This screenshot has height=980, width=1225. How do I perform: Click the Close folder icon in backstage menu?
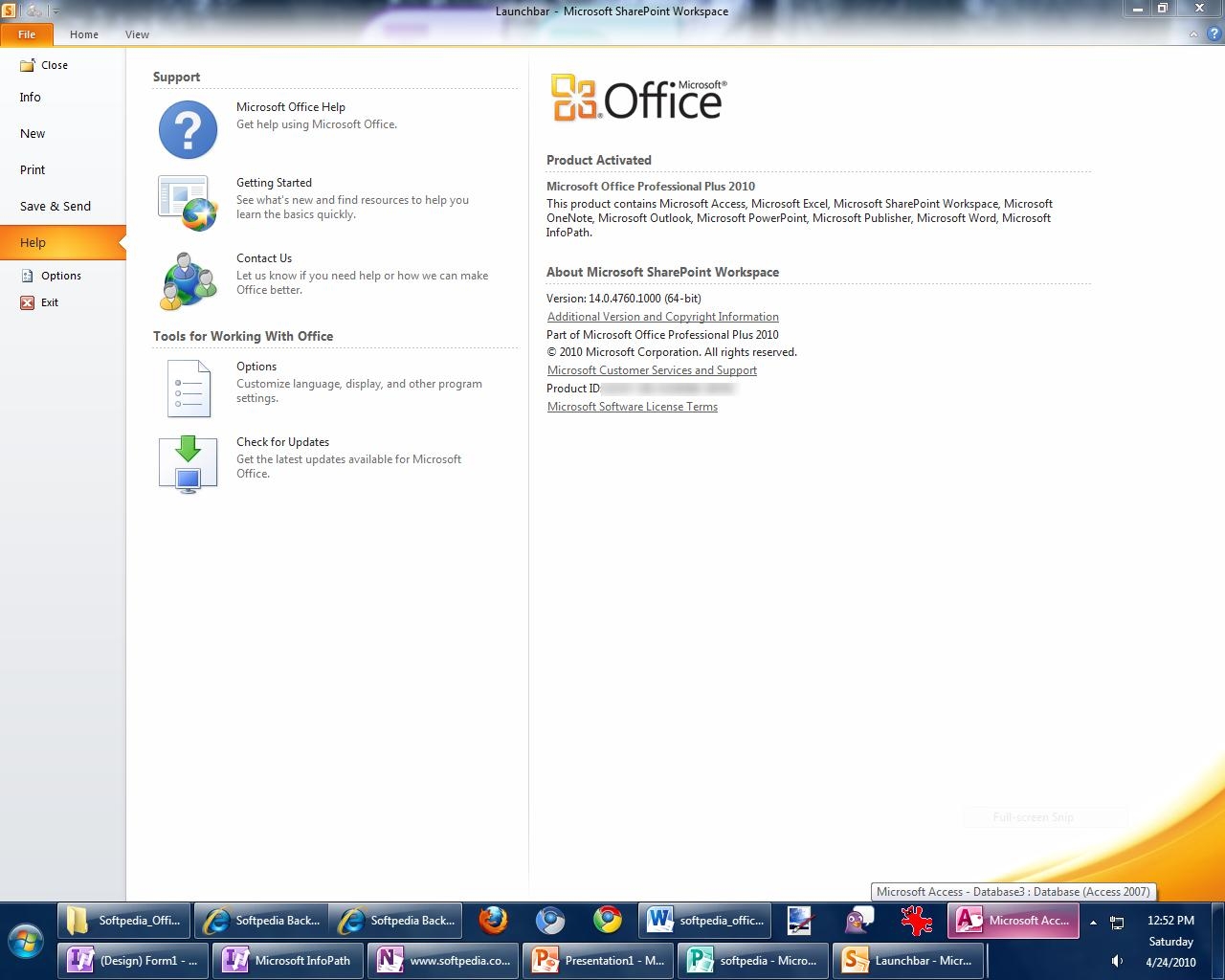(28, 65)
